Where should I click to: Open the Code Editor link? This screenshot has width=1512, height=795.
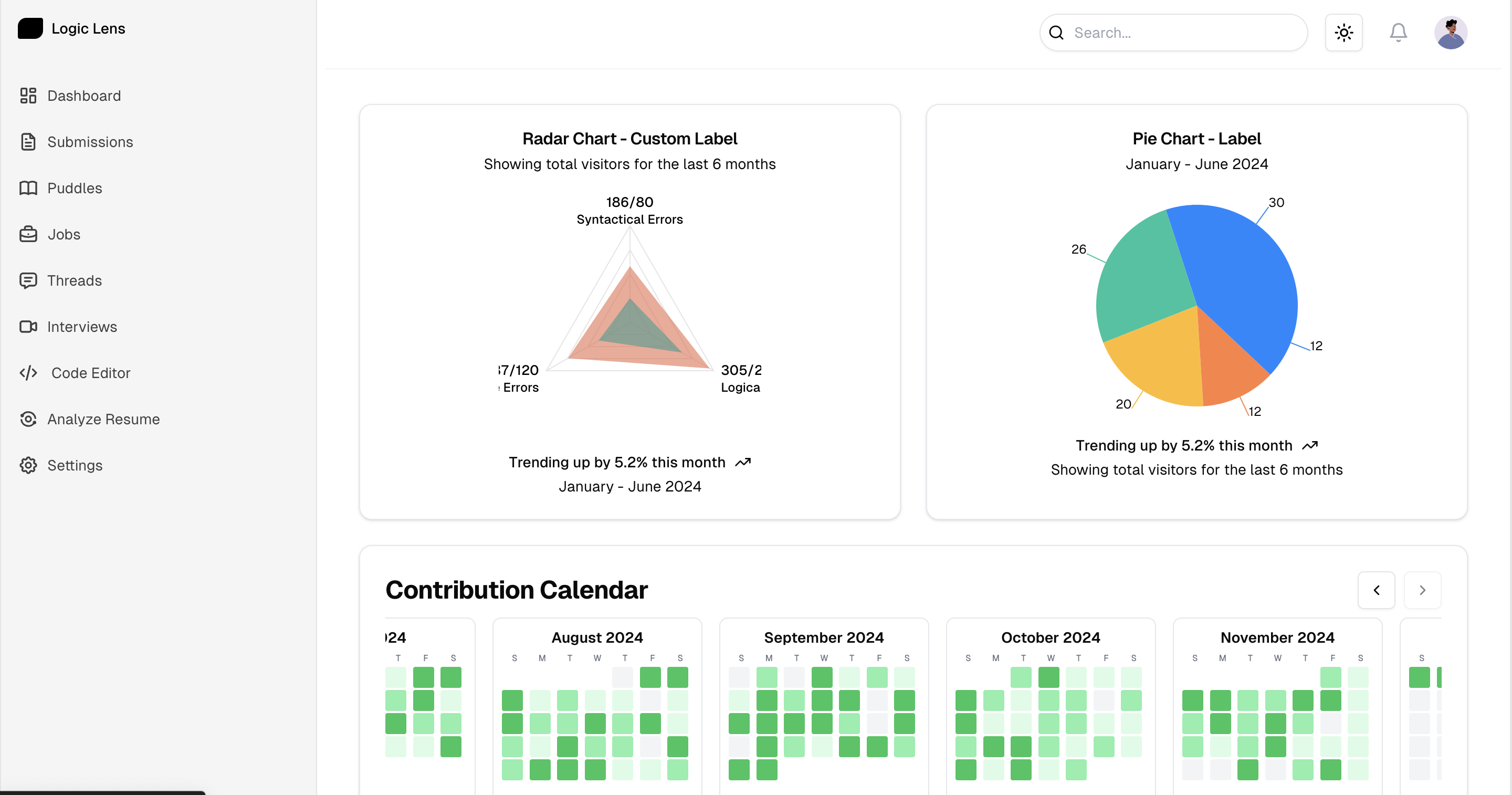coord(91,373)
